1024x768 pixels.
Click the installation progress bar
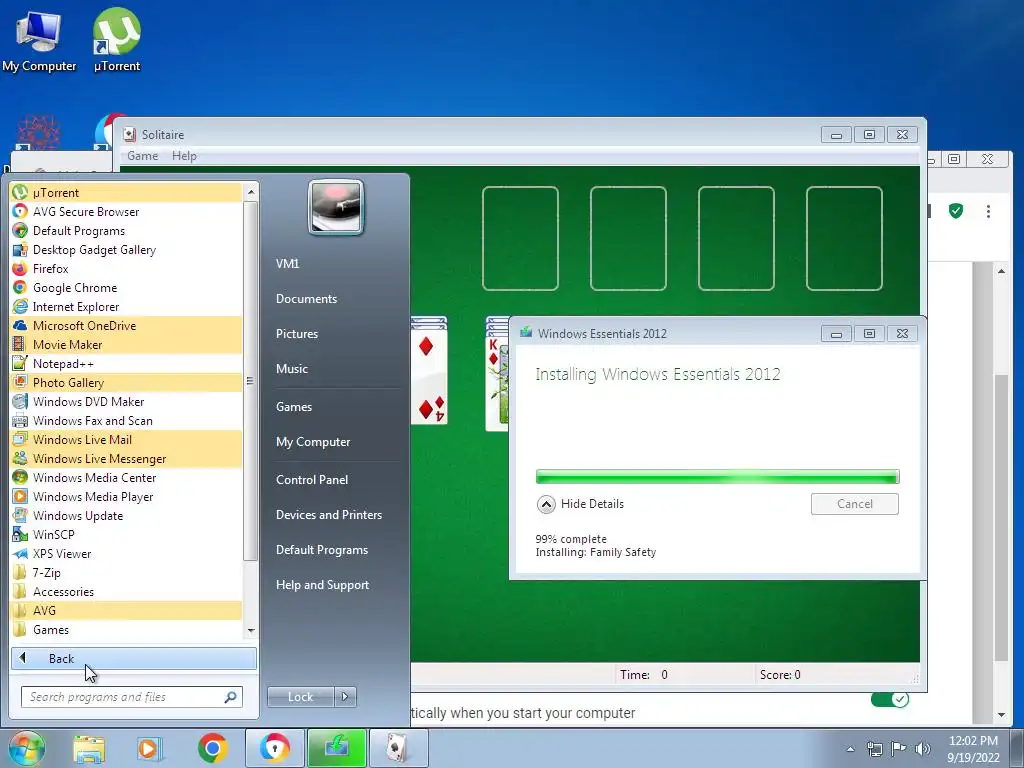(717, 477)
